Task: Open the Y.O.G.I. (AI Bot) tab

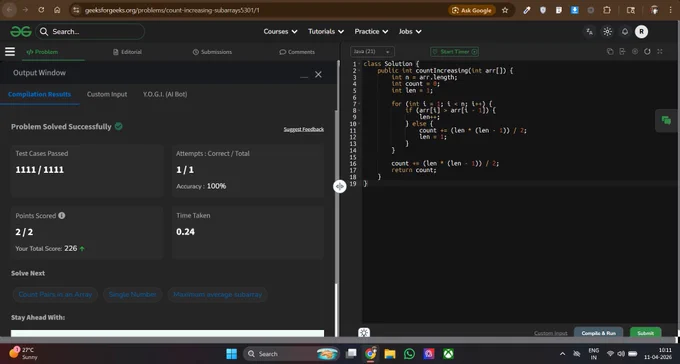Action: click(x=165, y=94)
